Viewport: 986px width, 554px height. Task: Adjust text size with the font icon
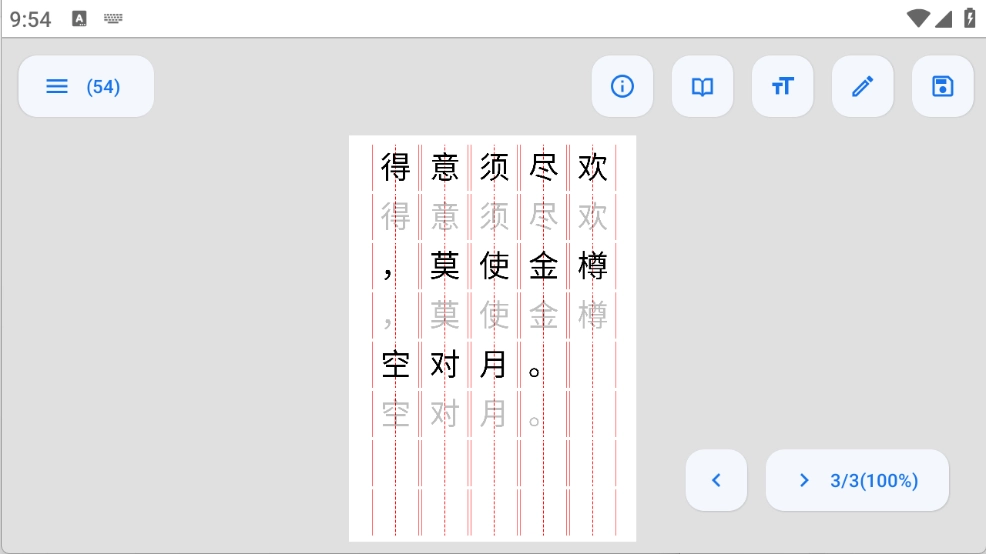782,86
